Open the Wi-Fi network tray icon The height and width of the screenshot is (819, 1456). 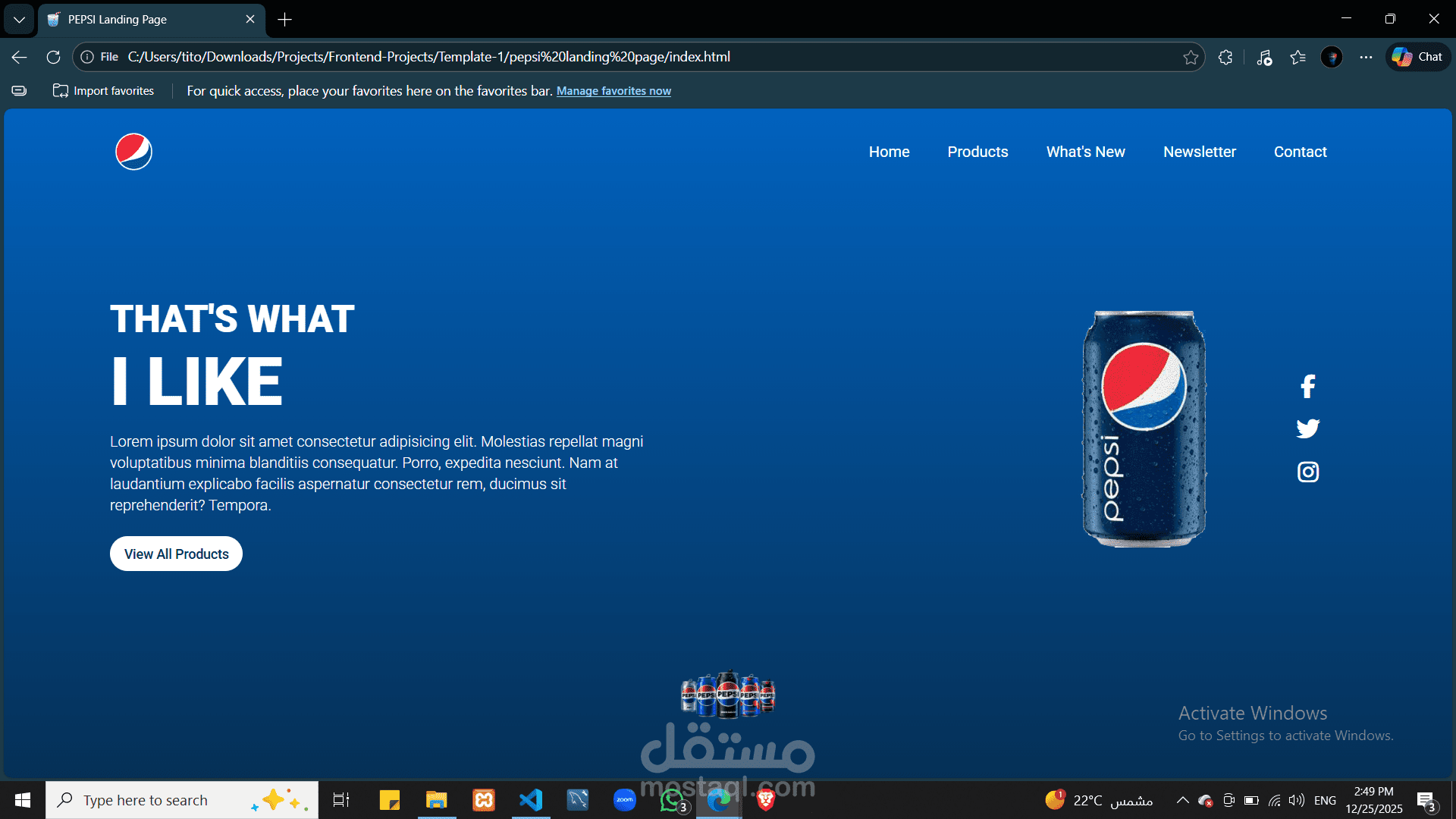coord(1275,800)
